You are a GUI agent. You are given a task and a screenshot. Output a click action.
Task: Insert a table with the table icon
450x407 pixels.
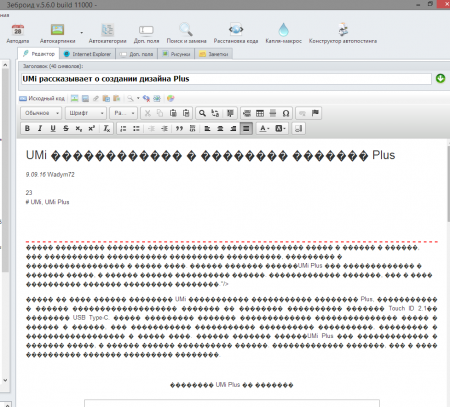point(260,113)
